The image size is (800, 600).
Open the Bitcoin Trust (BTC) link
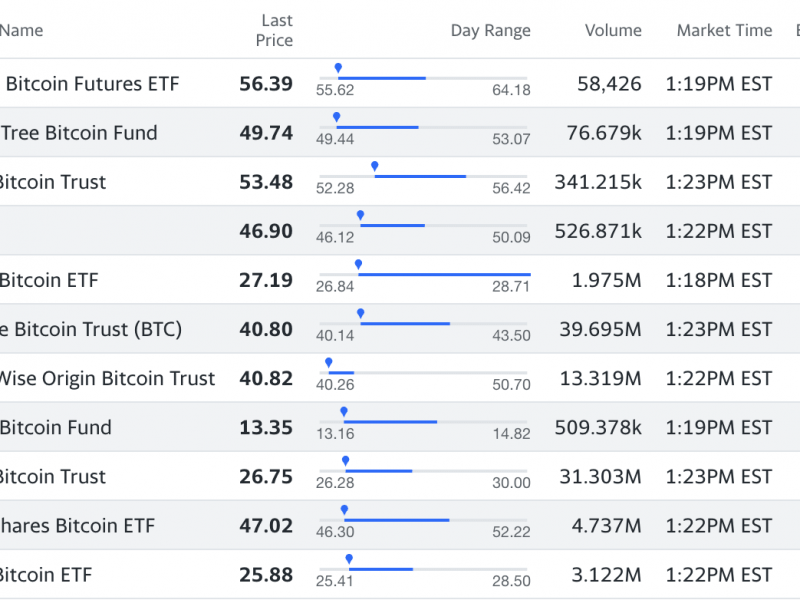click(x=91, y=329)
